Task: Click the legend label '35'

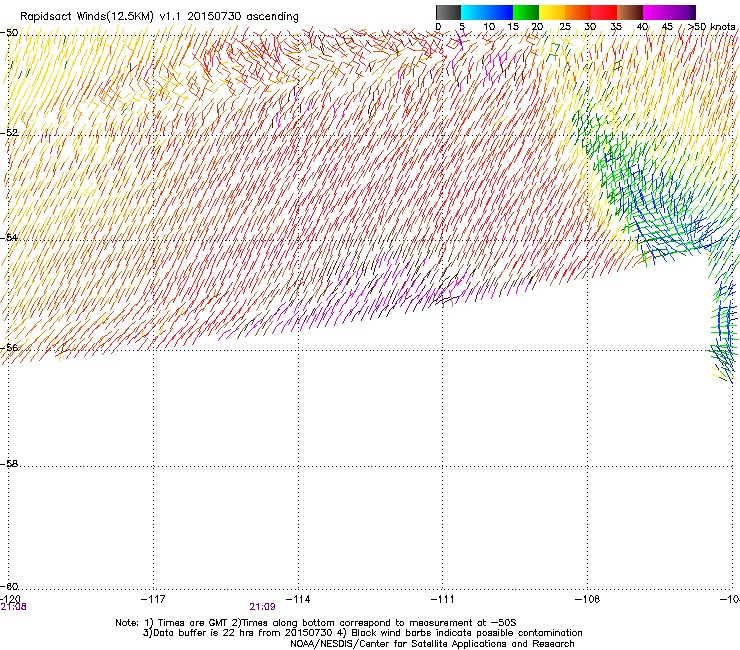Action: pos(616,27)
